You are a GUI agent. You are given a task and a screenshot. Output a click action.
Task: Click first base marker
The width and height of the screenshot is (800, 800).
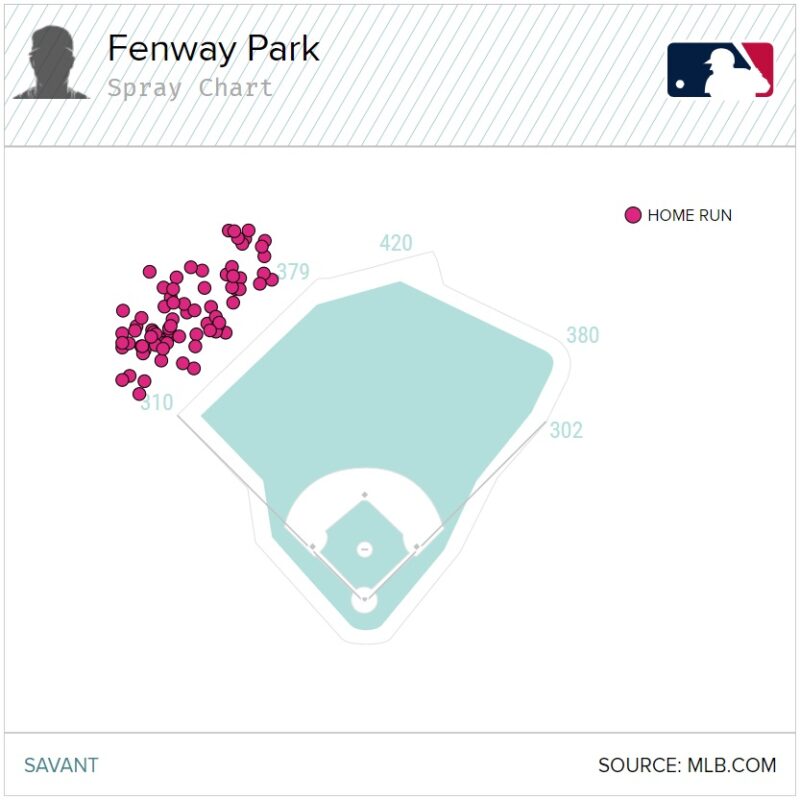click(417, 547)
